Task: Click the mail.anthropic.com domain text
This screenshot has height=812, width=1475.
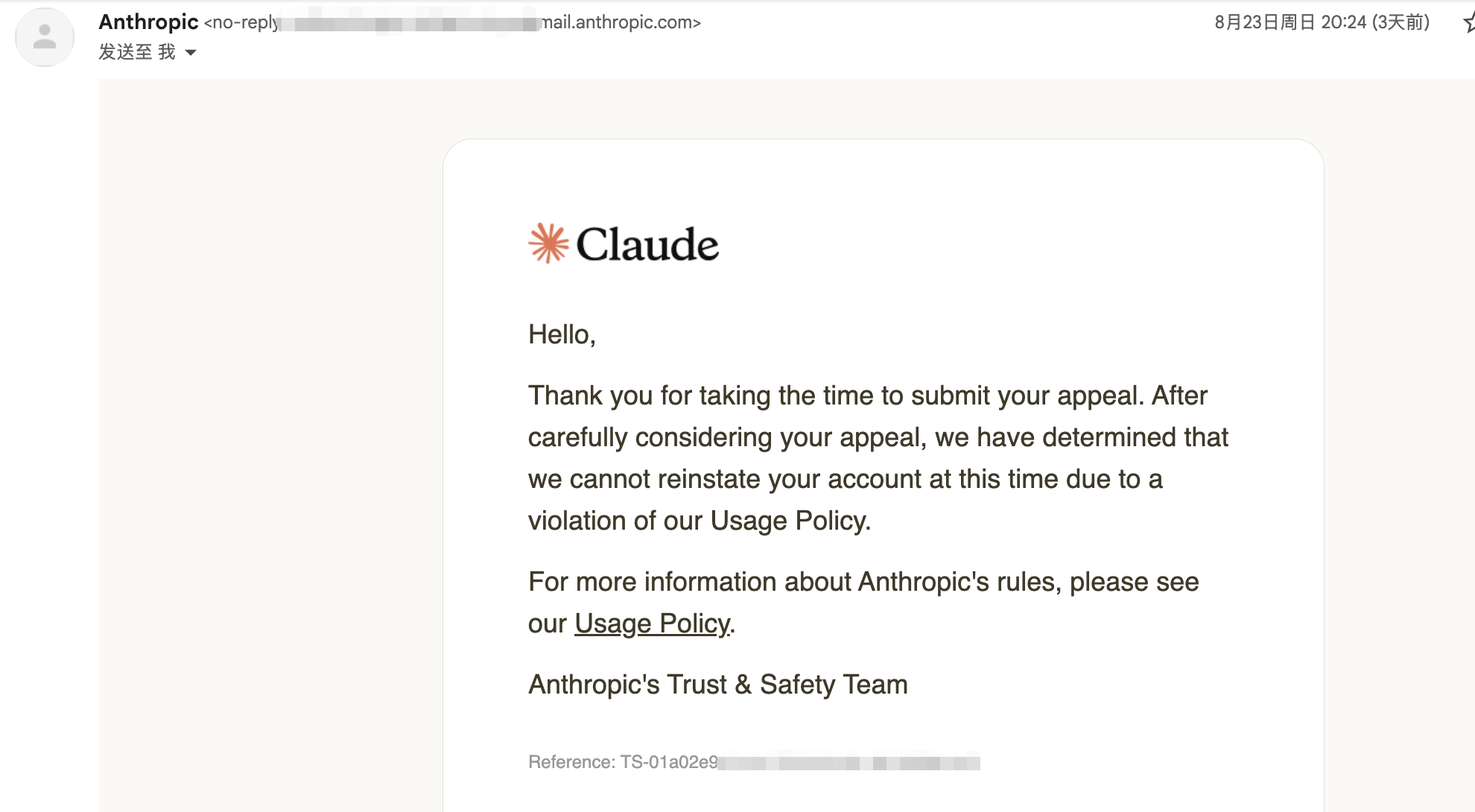Action: click(x=621, y=22)
